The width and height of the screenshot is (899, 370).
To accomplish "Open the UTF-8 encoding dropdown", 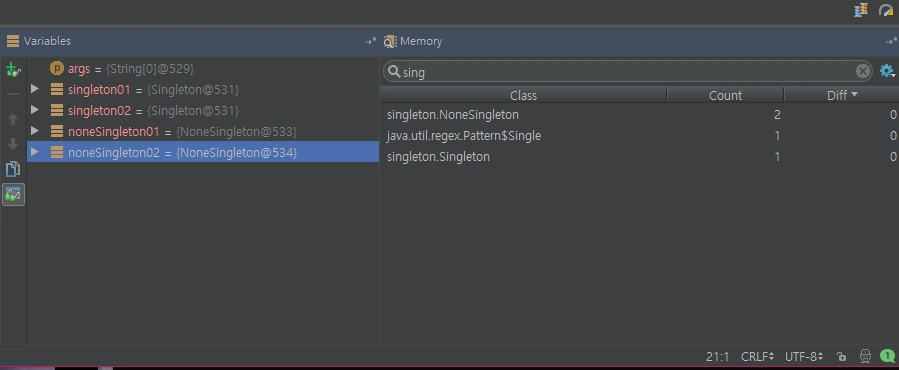I will (804, 357).
